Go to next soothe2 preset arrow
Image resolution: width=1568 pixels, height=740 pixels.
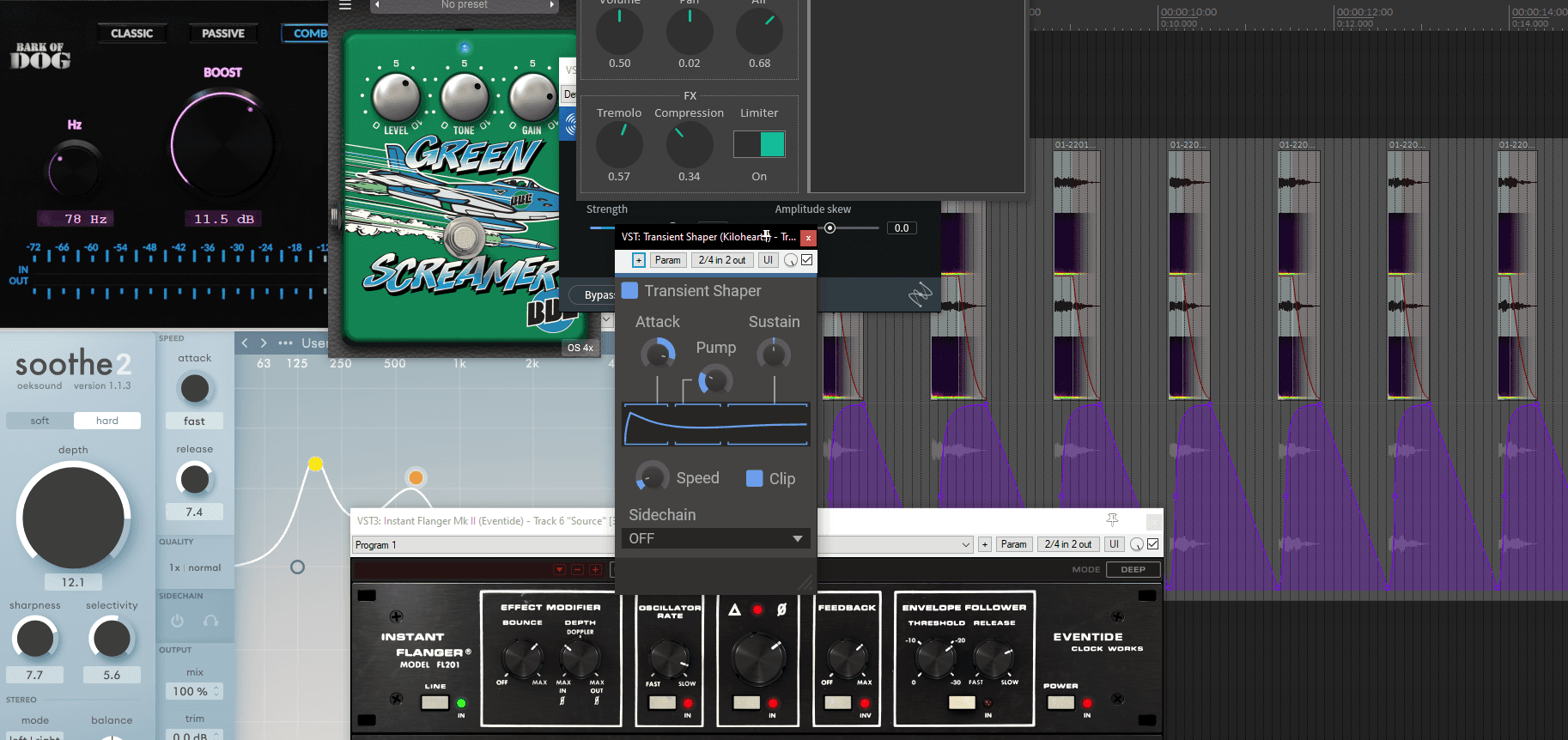[264, 343]
